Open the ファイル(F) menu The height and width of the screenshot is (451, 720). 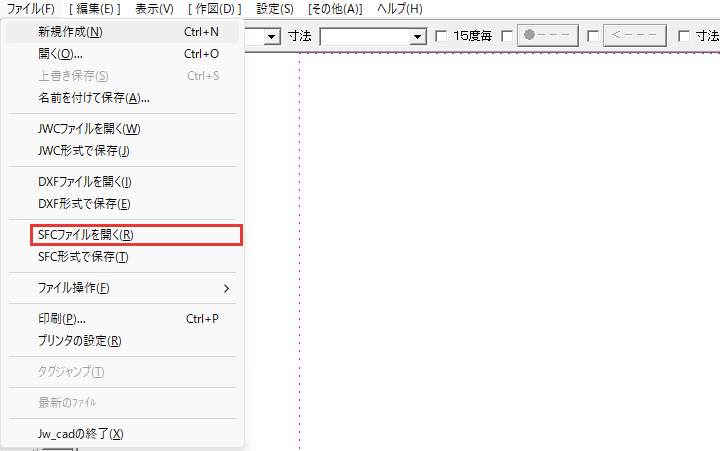(x=30, y=9)
